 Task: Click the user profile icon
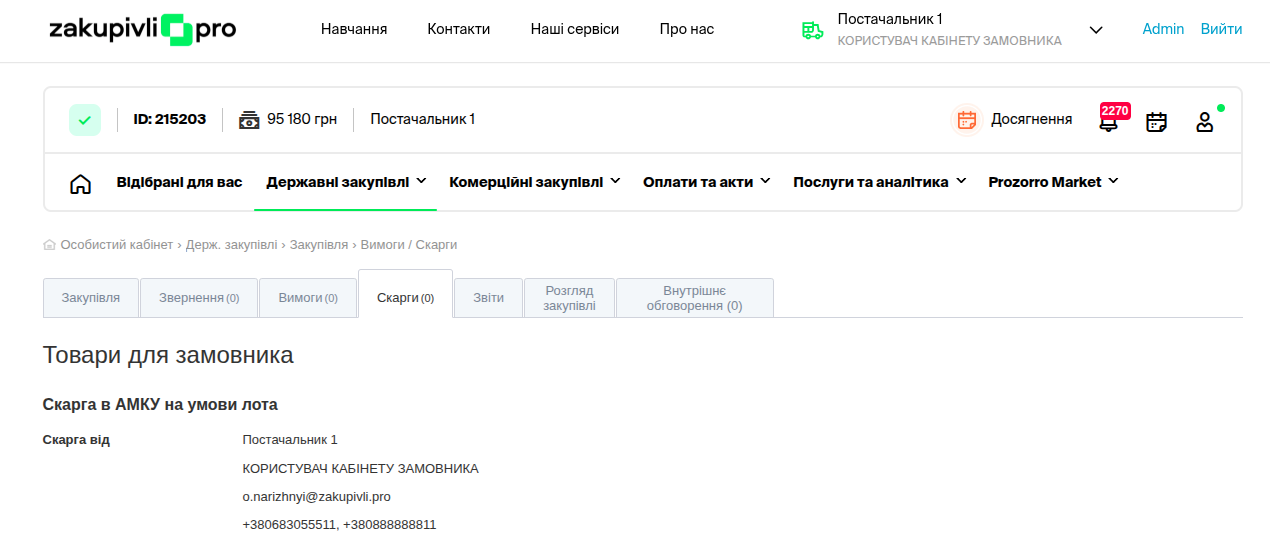click(x=1205, y=122)
